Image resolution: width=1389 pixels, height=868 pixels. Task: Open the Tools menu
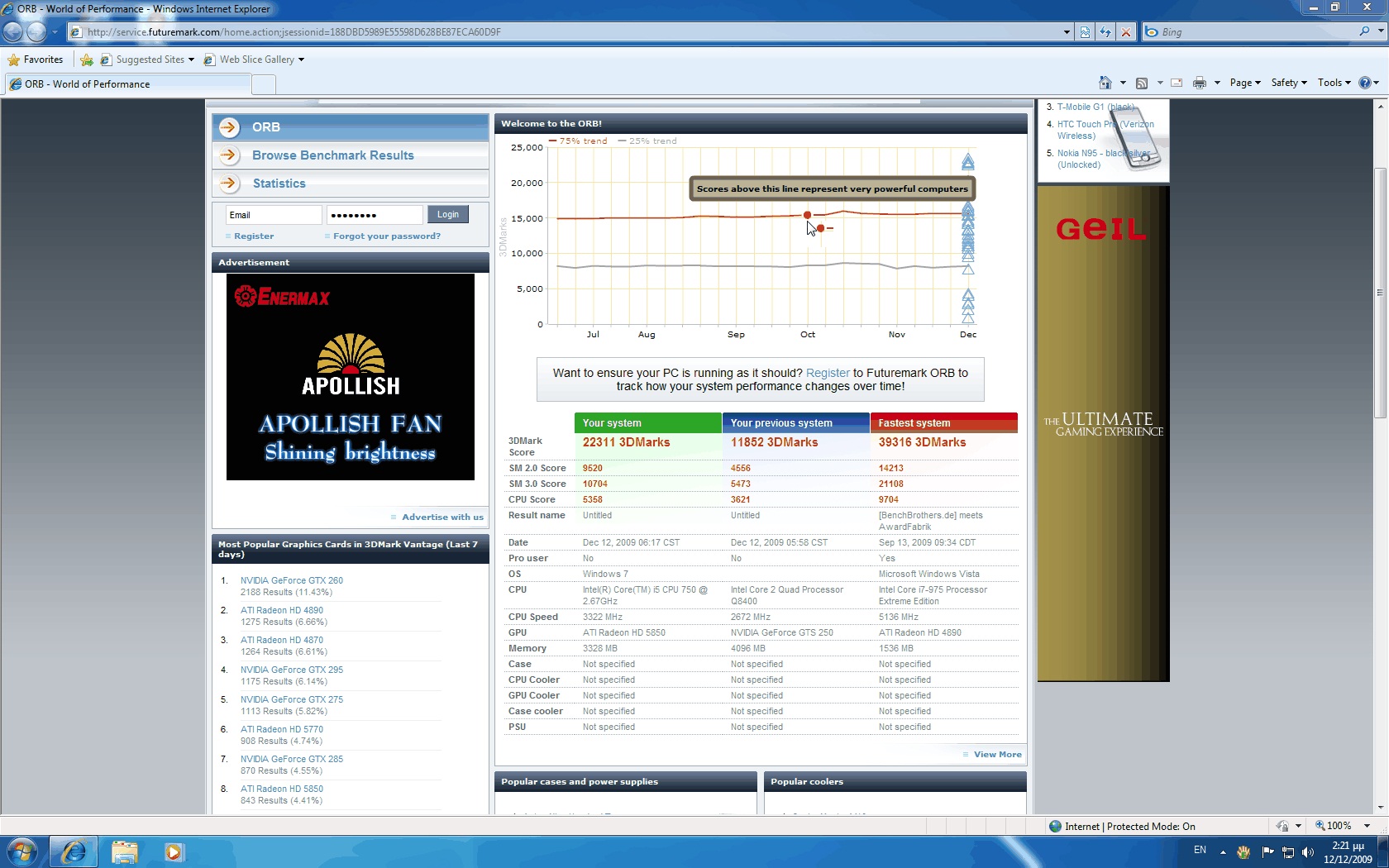1334,83
